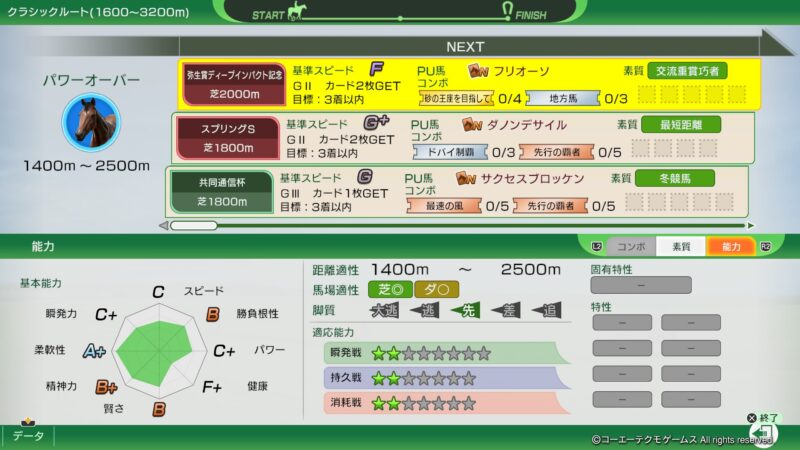Screen dimensions: 800x450
Task: Click the 持久戦 star rating bar
Action: pos(447,378)
